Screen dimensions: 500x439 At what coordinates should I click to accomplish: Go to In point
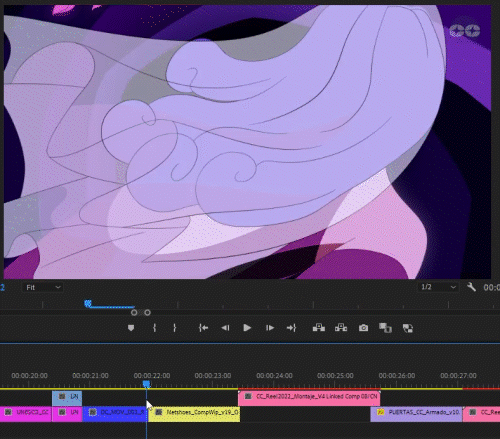coord(203,328)
